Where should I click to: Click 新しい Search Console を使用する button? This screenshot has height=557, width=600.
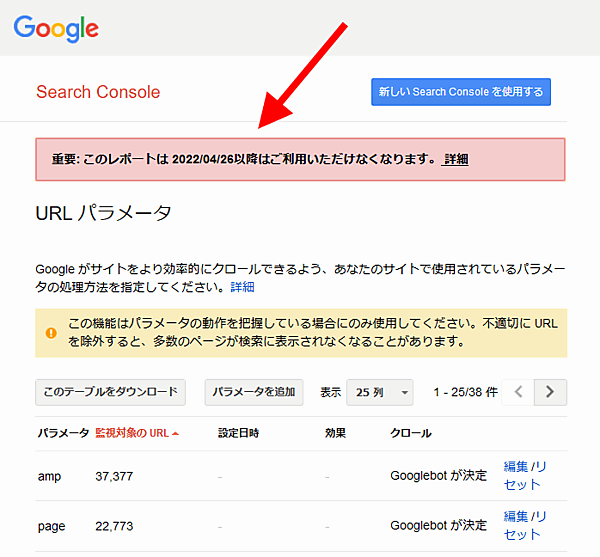pos(461,92)
